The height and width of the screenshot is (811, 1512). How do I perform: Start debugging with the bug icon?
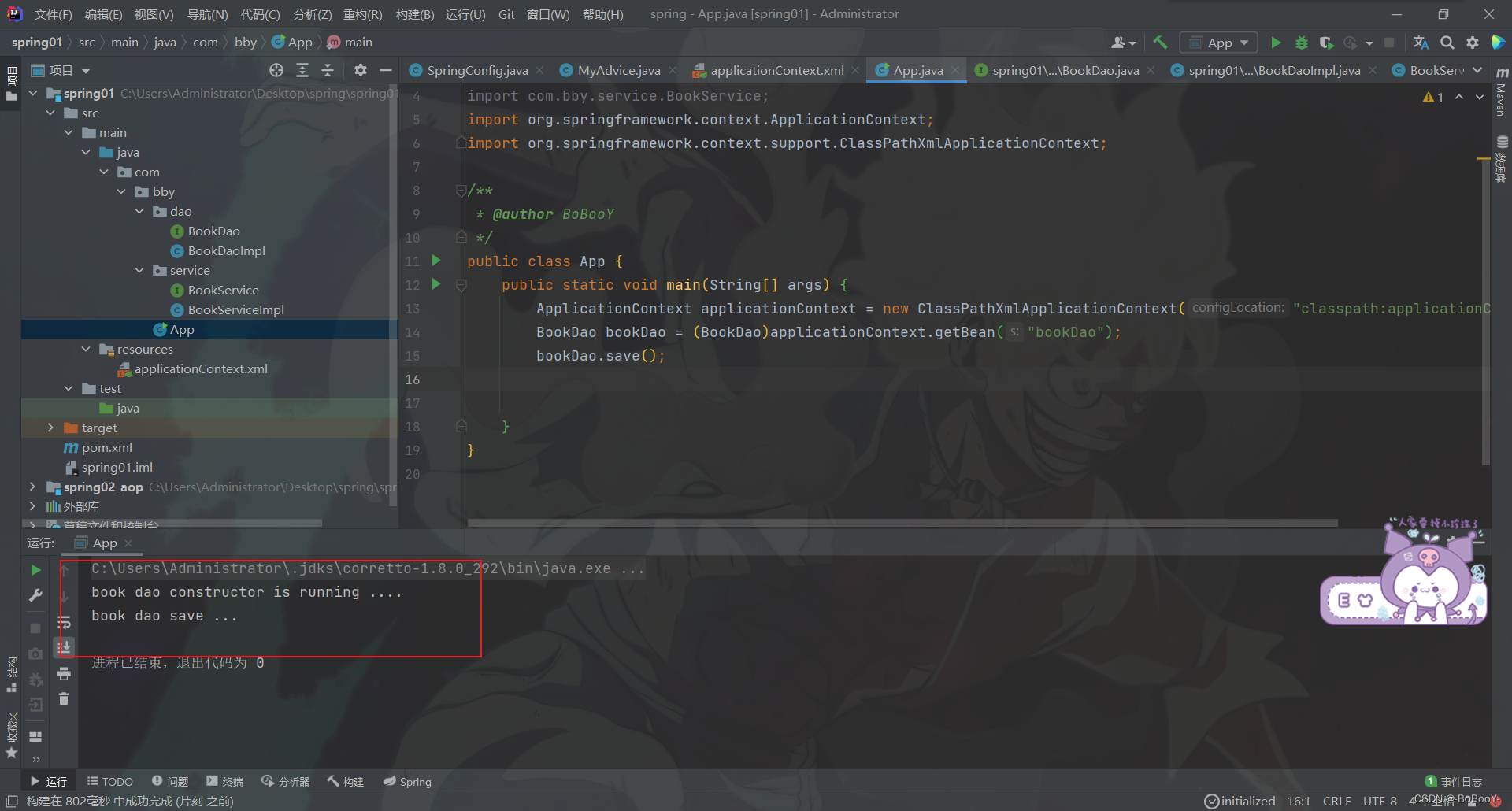pyautogui.click(x=1301, y=43)
